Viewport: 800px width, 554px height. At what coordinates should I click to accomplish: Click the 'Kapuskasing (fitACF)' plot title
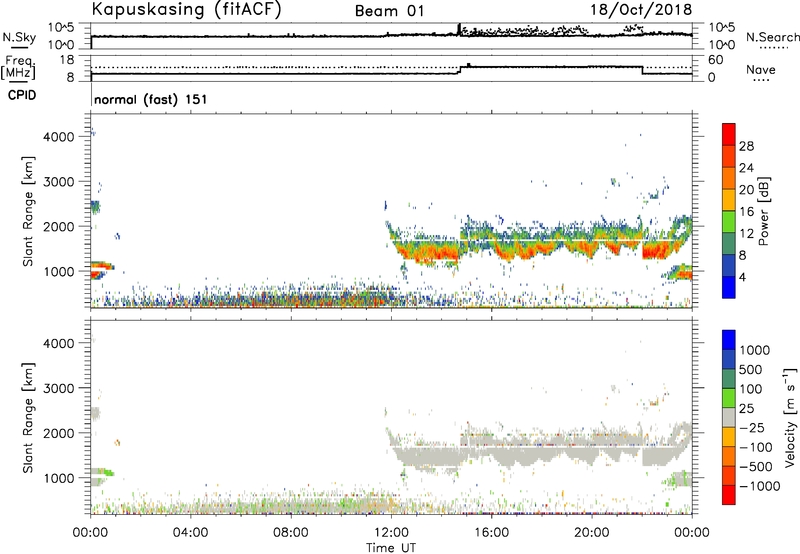click(x=187, y=10)
